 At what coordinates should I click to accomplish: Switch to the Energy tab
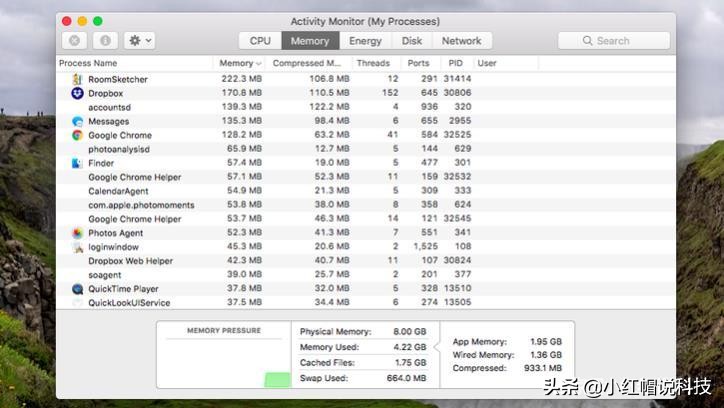(x=365, y=41)
